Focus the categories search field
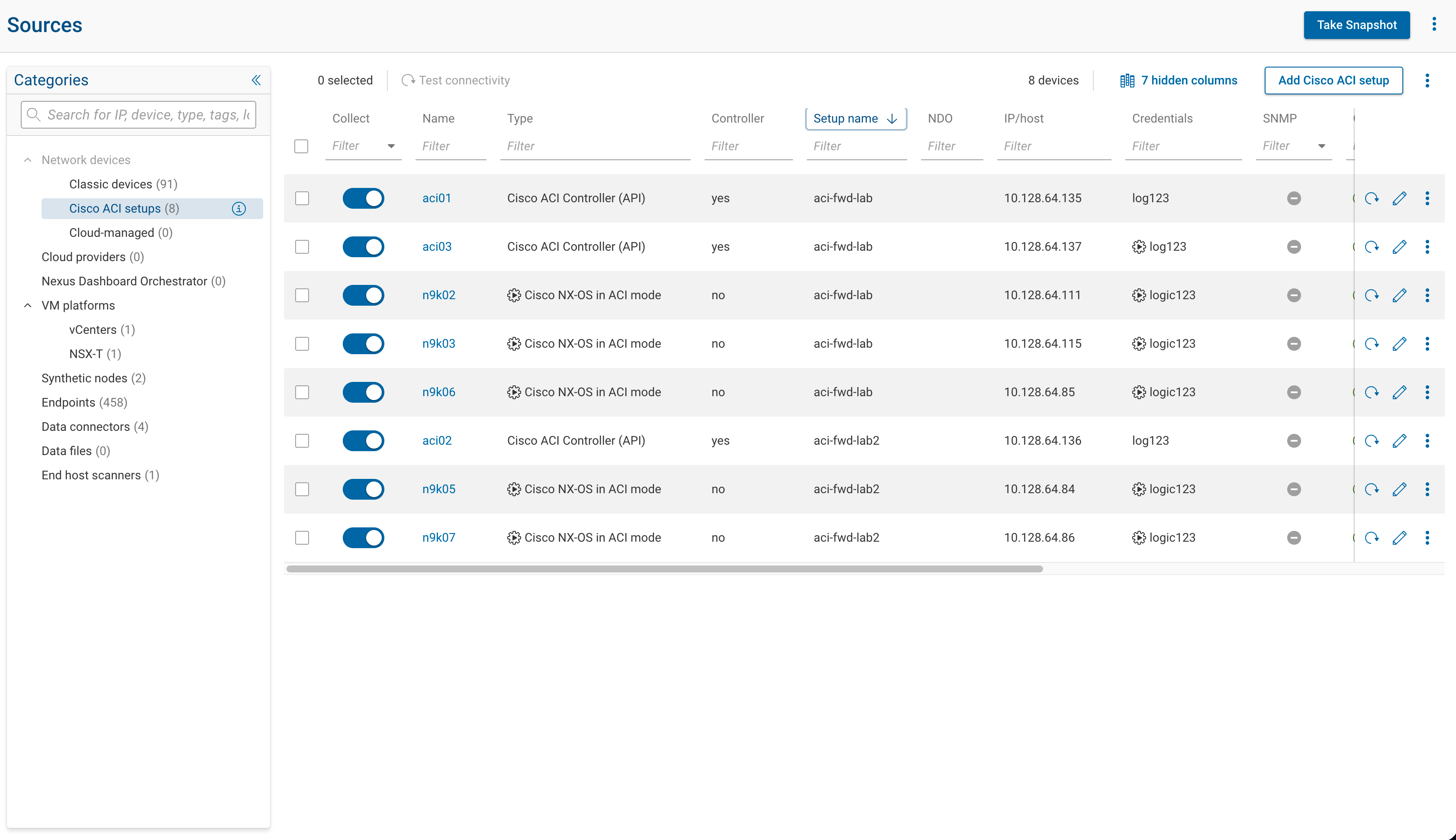The image size is (1456, 840). [x=139, y=115]
